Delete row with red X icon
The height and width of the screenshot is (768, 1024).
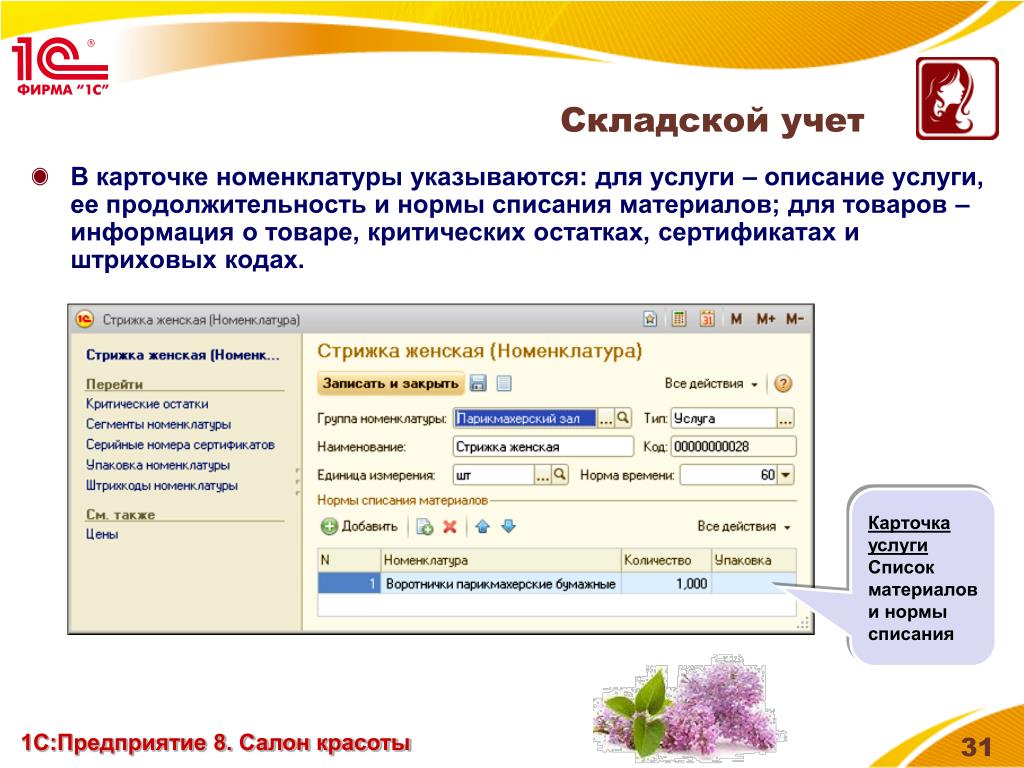point(450,526)
